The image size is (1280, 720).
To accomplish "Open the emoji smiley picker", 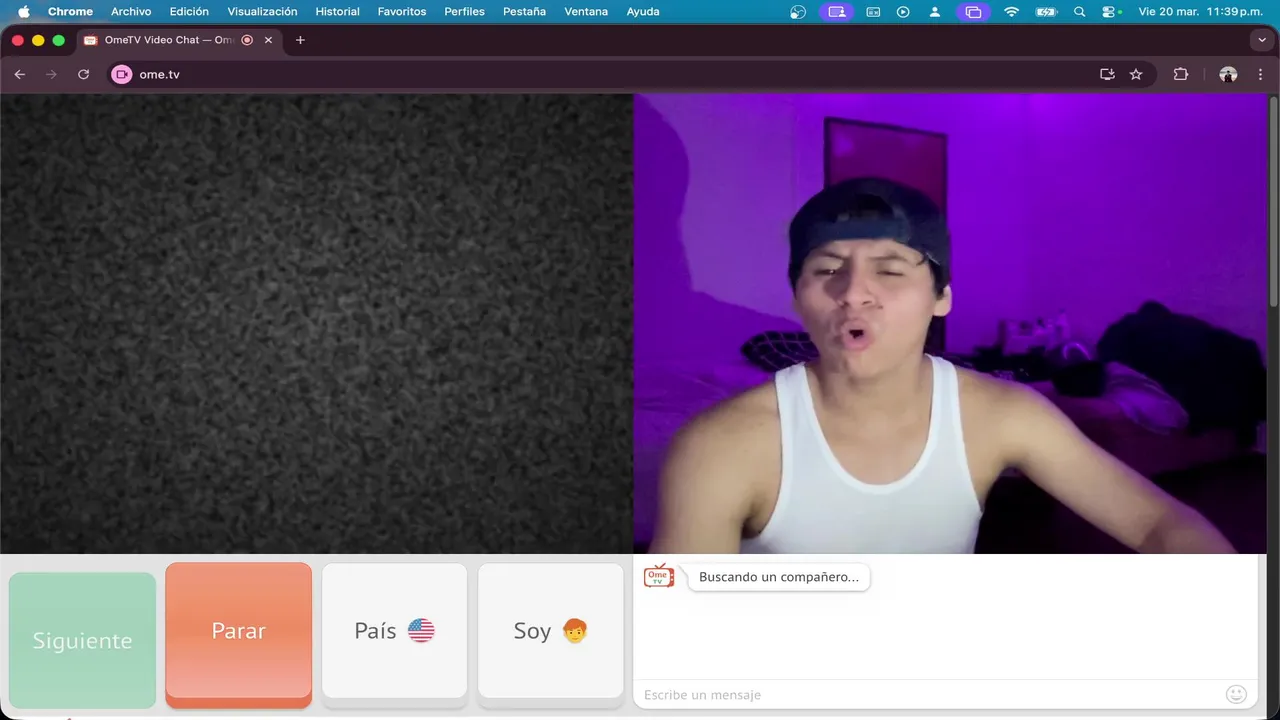I will [1236, 694].
